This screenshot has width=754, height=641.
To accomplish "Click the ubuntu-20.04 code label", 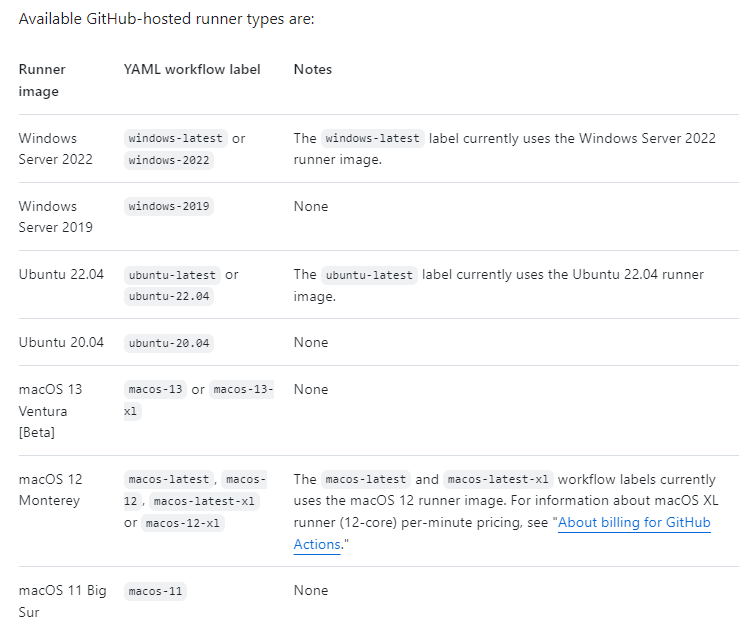I will [x=169, y=343].
